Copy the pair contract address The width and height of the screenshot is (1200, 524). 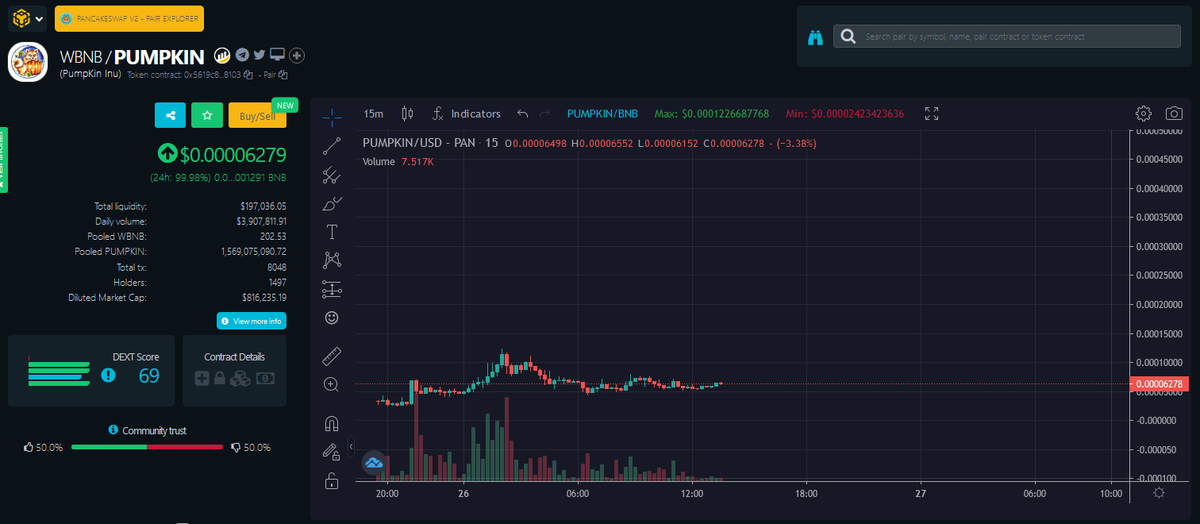coord(283,74)
